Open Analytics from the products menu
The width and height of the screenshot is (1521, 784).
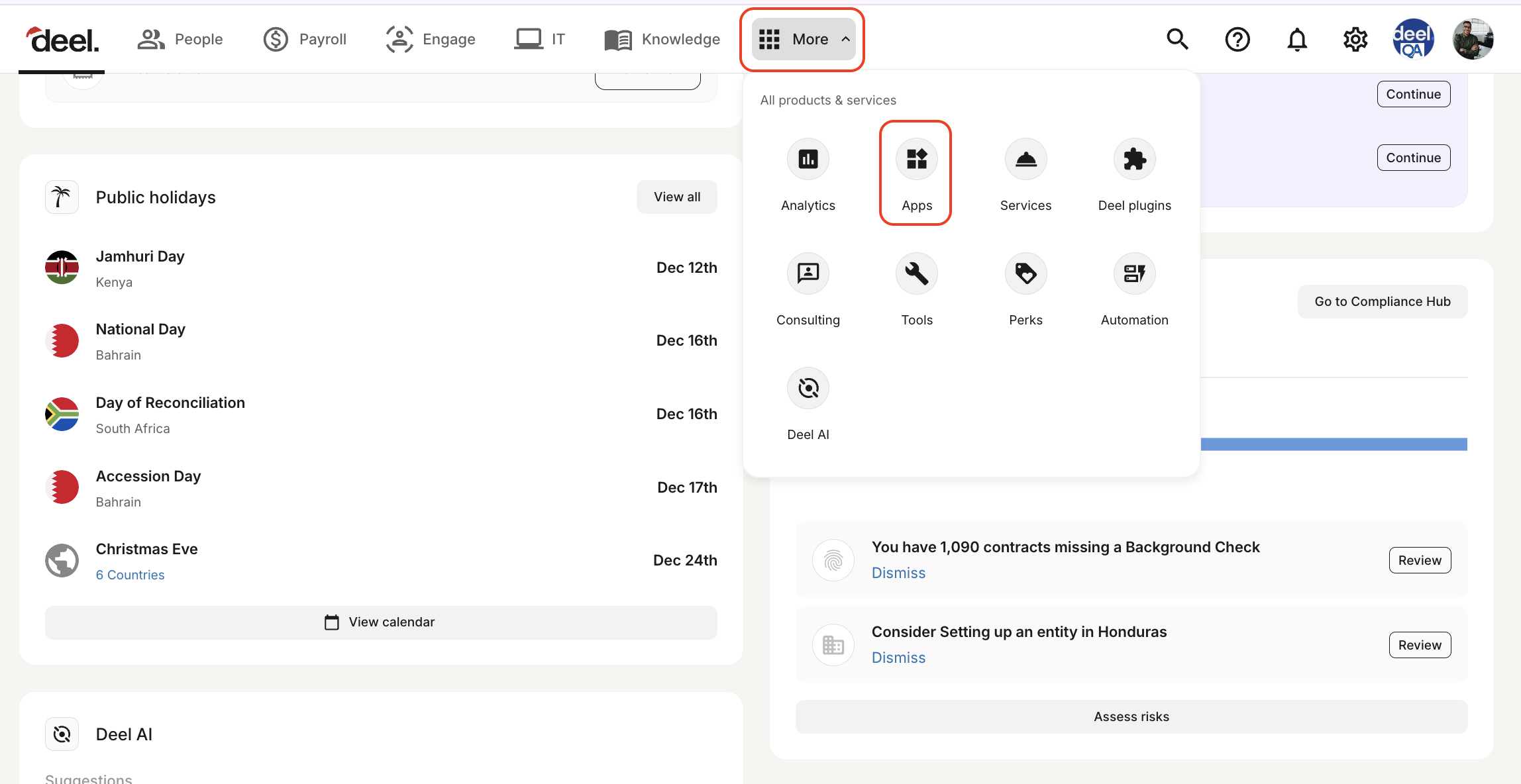coord(808,159)
